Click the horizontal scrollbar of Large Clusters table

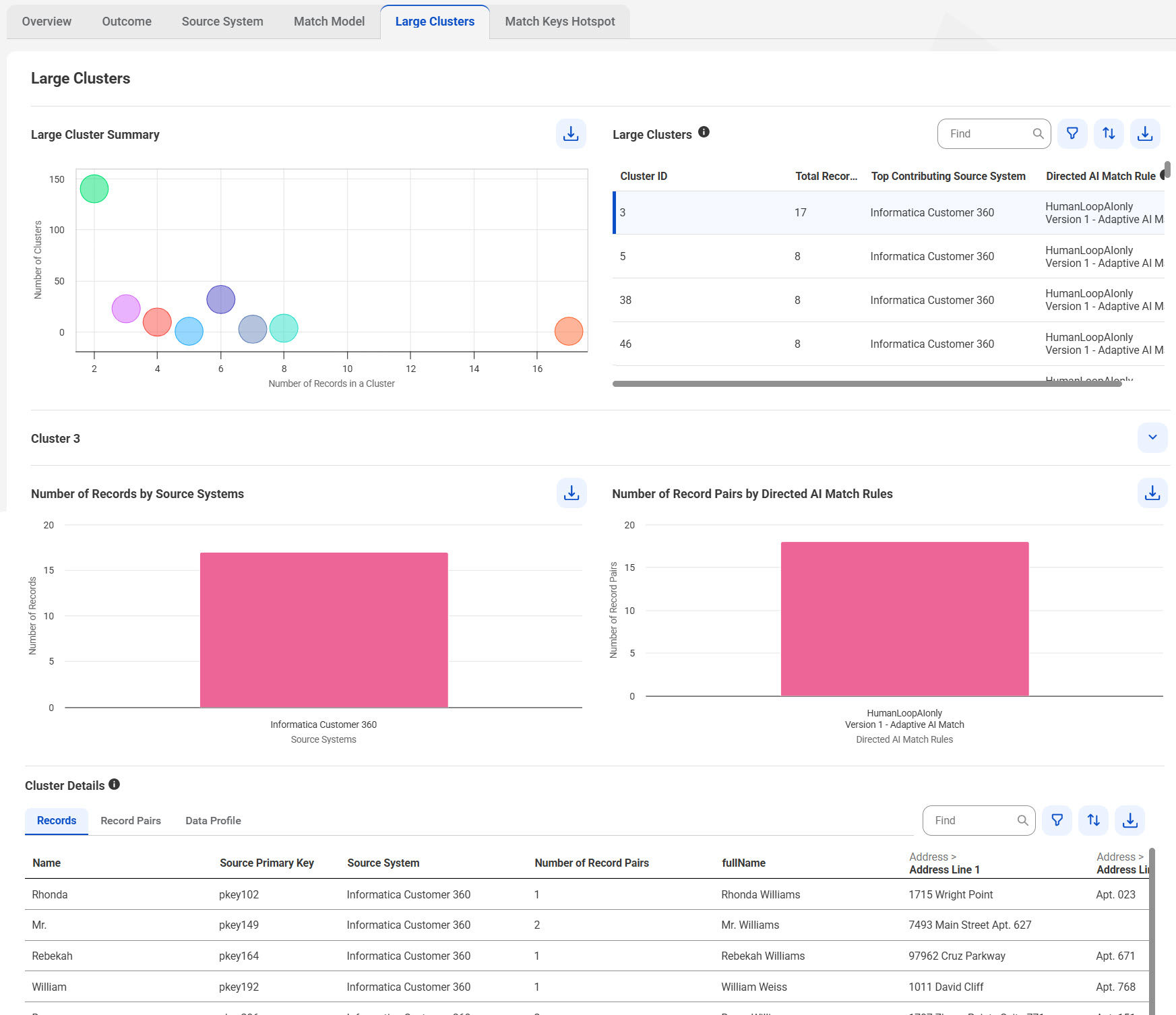click(867, 383)
